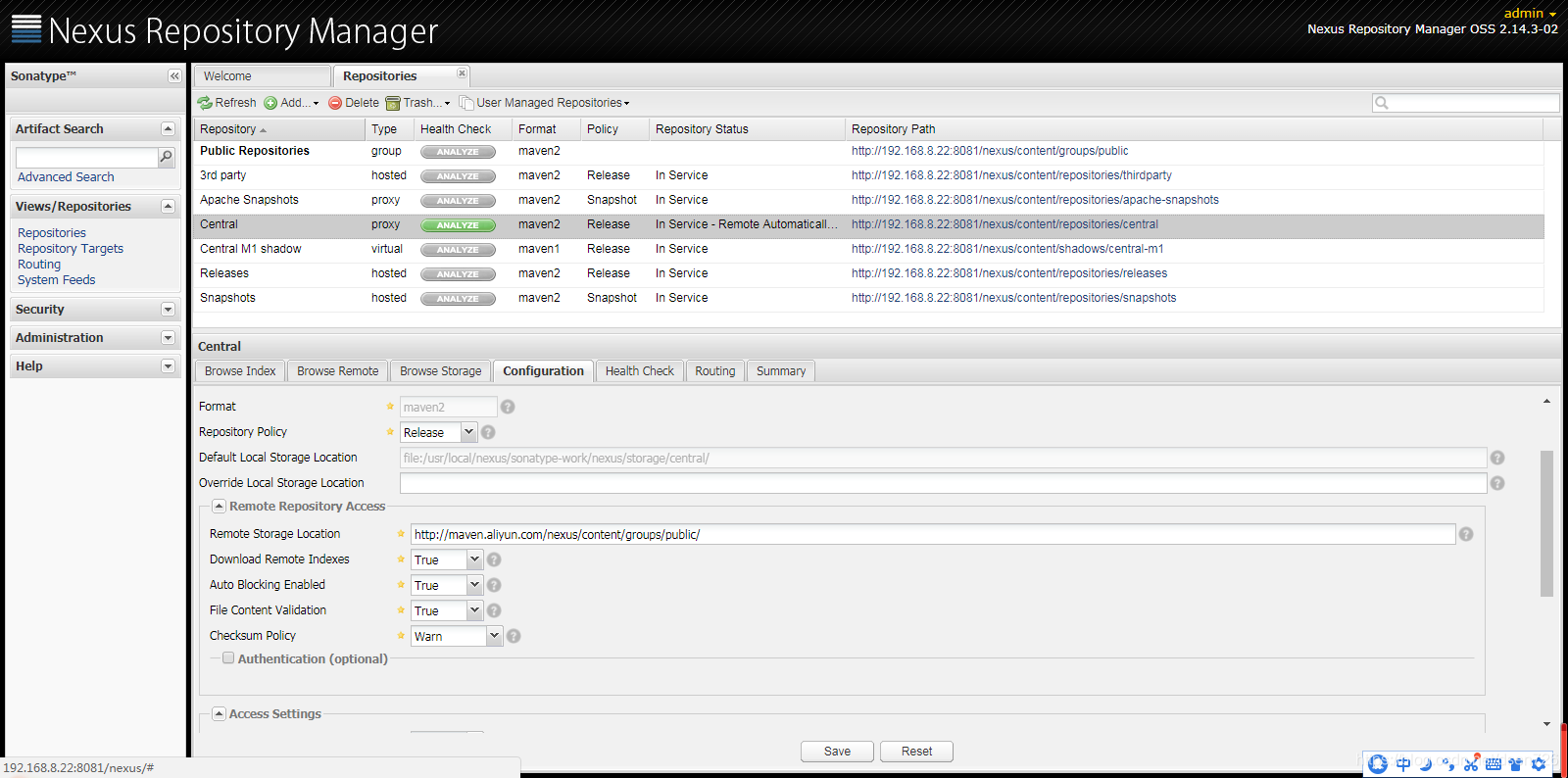Open the Advanced Search link

point(66,177)
